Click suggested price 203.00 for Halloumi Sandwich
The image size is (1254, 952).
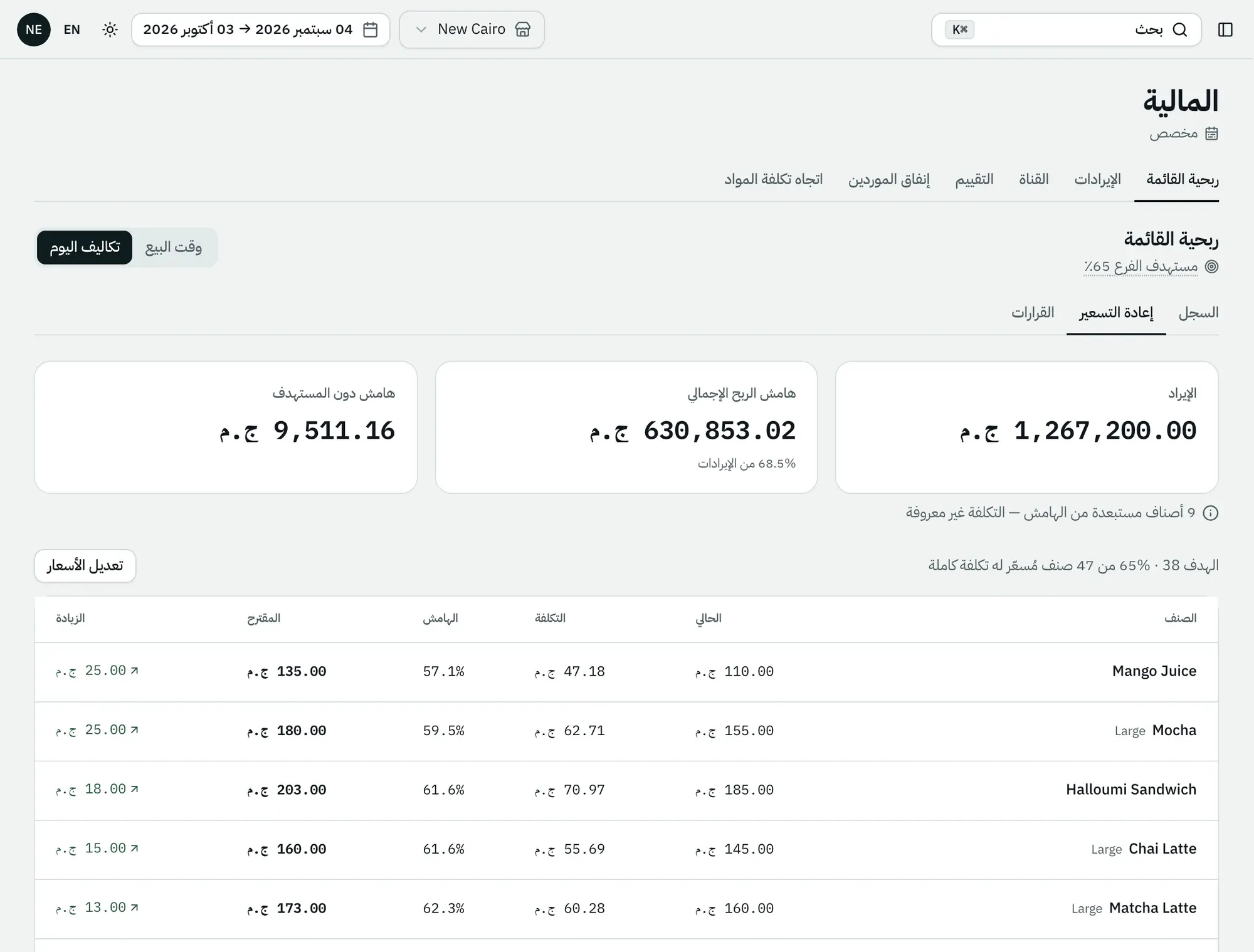click(287, 790)
